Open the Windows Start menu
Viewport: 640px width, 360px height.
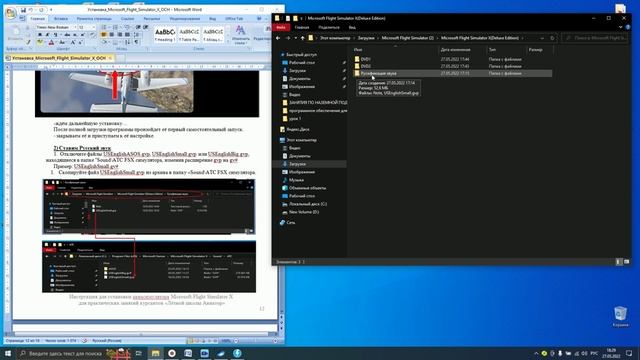(x=8, y=353)
